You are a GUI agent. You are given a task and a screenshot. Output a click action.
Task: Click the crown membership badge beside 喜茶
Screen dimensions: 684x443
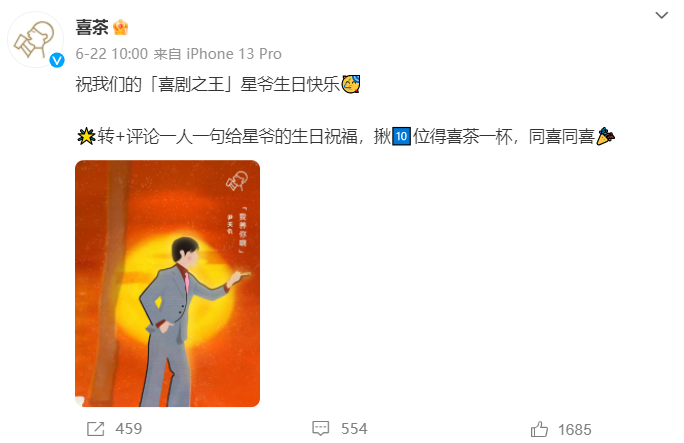pos(120,27)
